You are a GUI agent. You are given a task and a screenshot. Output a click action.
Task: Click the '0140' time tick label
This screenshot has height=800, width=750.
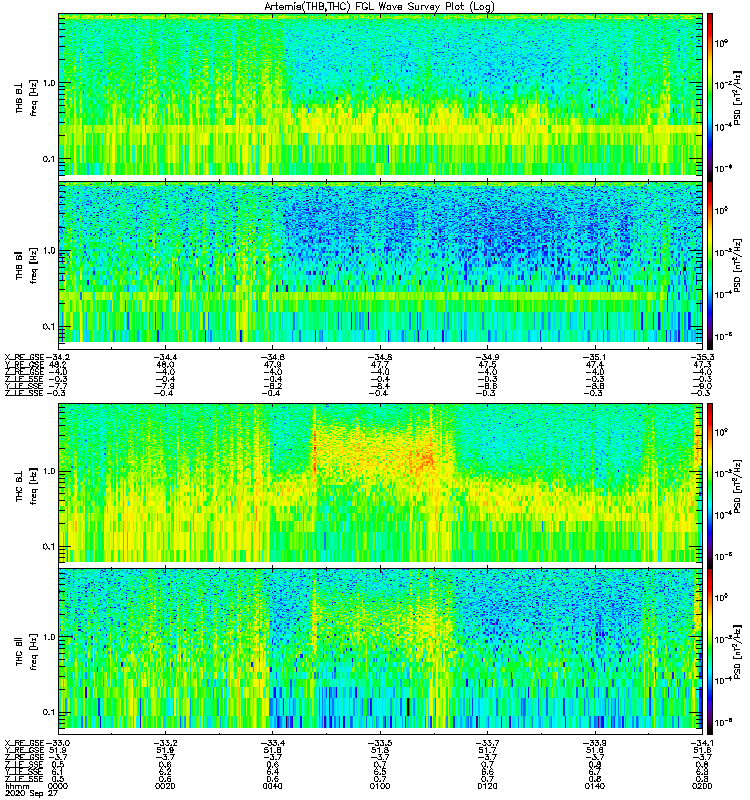595,786
